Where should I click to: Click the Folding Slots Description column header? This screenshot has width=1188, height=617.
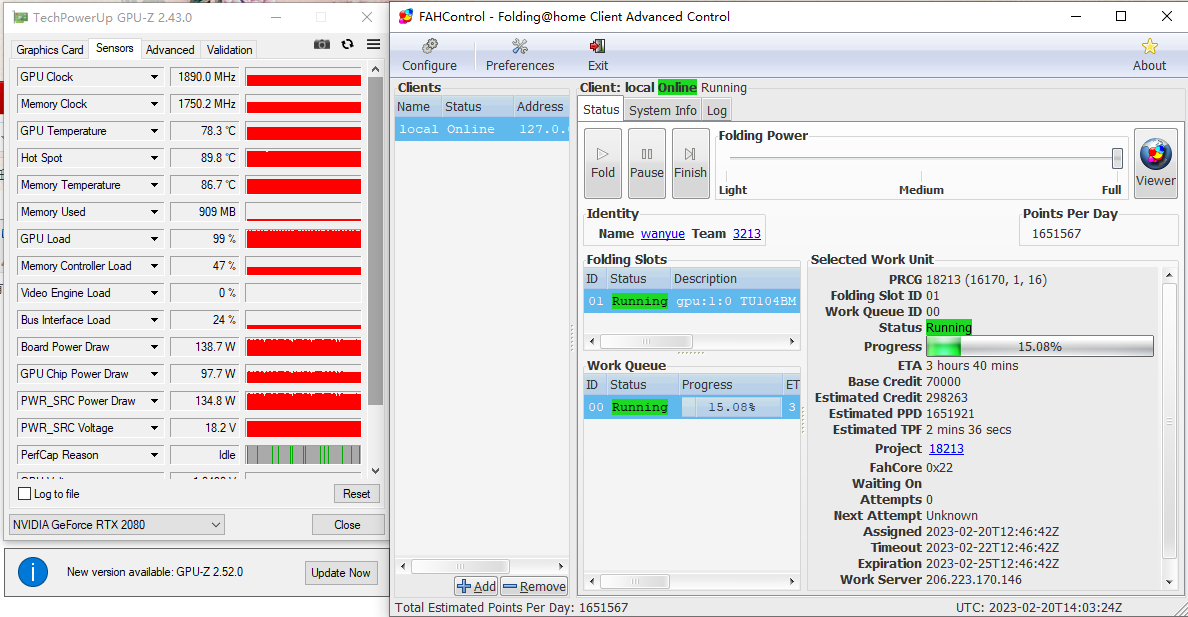point(735,278)
